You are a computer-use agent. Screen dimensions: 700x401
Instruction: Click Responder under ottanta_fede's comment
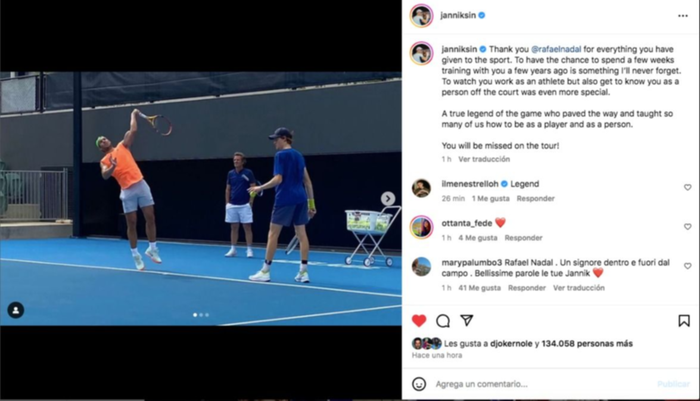523,238
